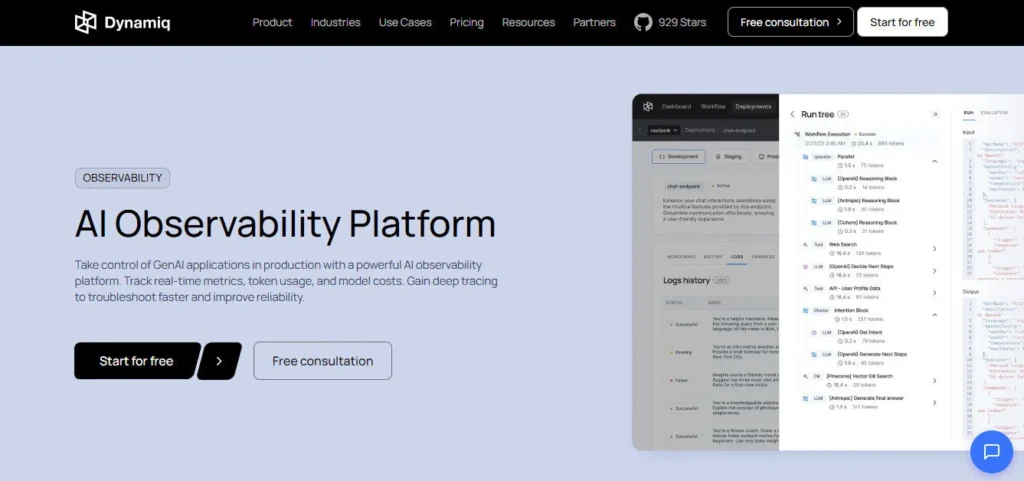Expand the Vector DB Search row

pyautogui.click(x=935, y=380)
